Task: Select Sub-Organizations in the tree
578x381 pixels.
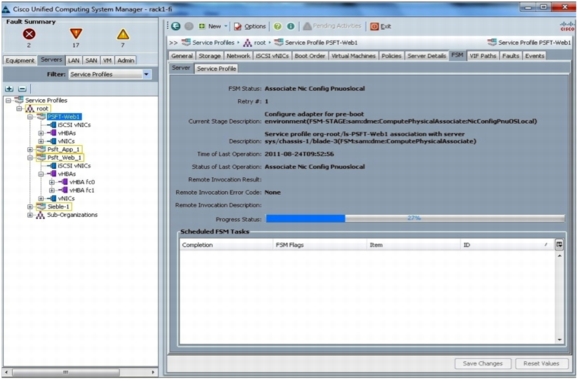Action: tap(72, 215)
